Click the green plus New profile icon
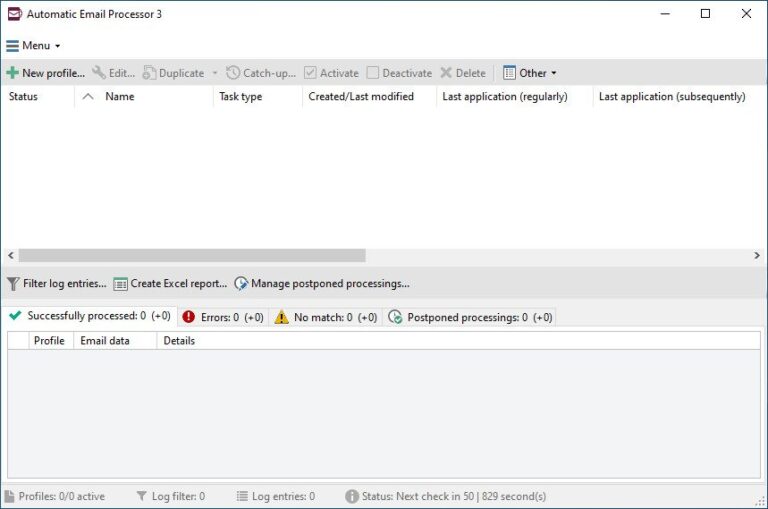The image size is (768, 509). coord(12,73)
